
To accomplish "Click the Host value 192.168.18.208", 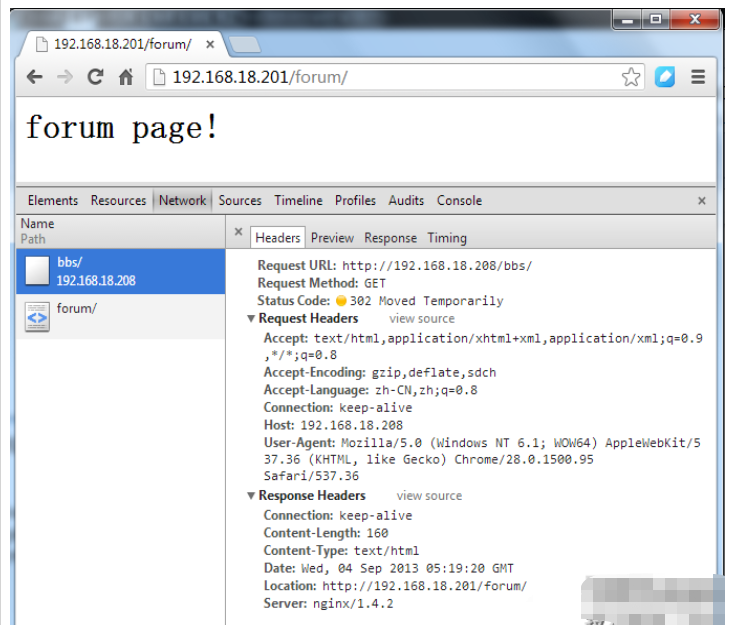I will (352, 425).
